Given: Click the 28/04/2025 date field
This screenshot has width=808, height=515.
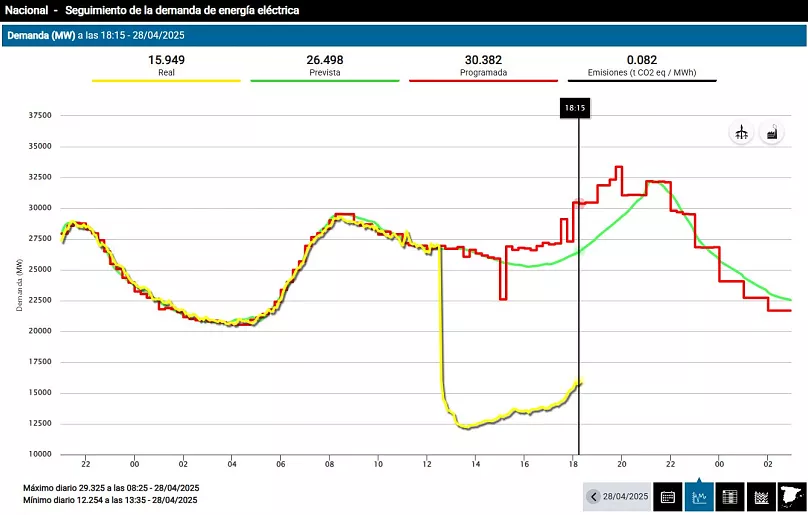Looking at the screenshot, I should [x=625, y=496].
